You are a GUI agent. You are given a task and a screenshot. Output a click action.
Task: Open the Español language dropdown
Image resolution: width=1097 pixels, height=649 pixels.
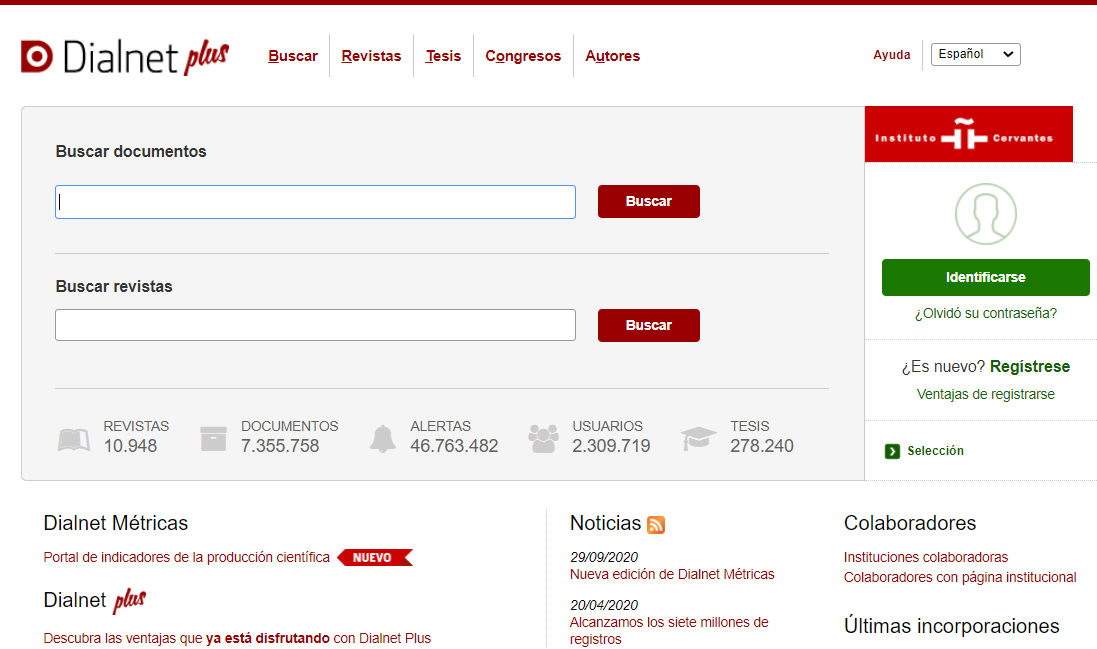(975, 55)
